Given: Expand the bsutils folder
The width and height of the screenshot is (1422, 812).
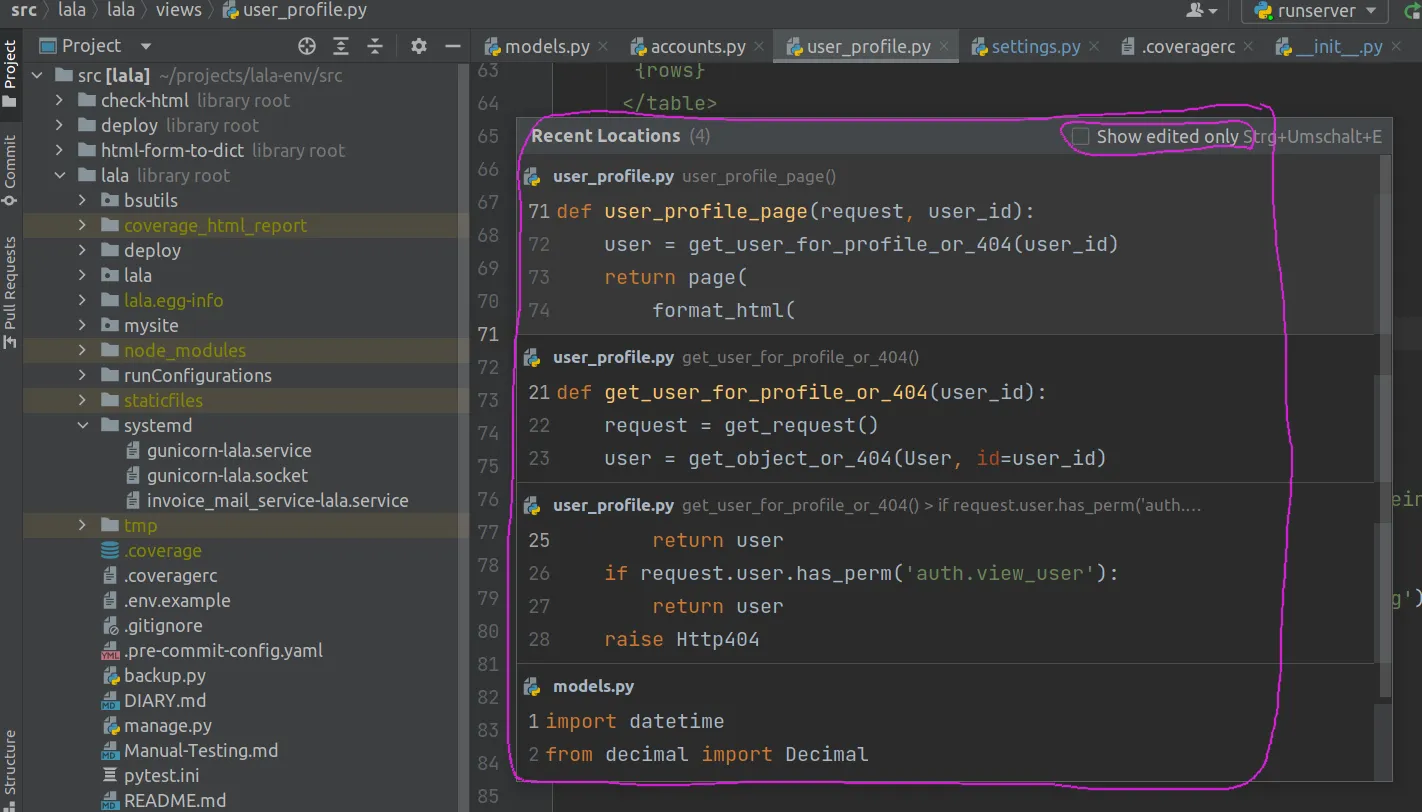Looking at the screenshot, I should pyautogui.click(x=83, y=201).
